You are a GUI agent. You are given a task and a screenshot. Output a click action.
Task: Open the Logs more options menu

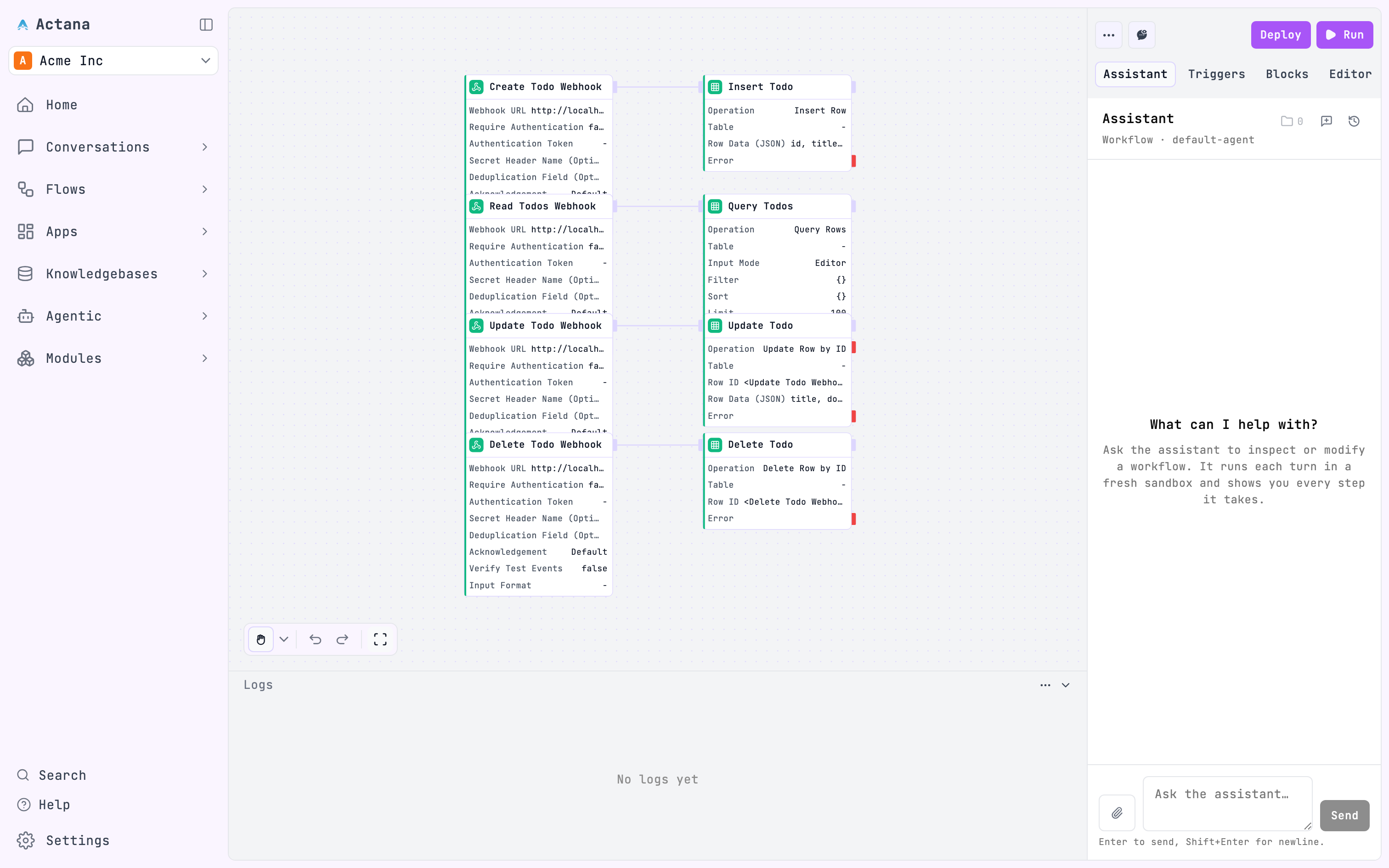click(1045, 685)
